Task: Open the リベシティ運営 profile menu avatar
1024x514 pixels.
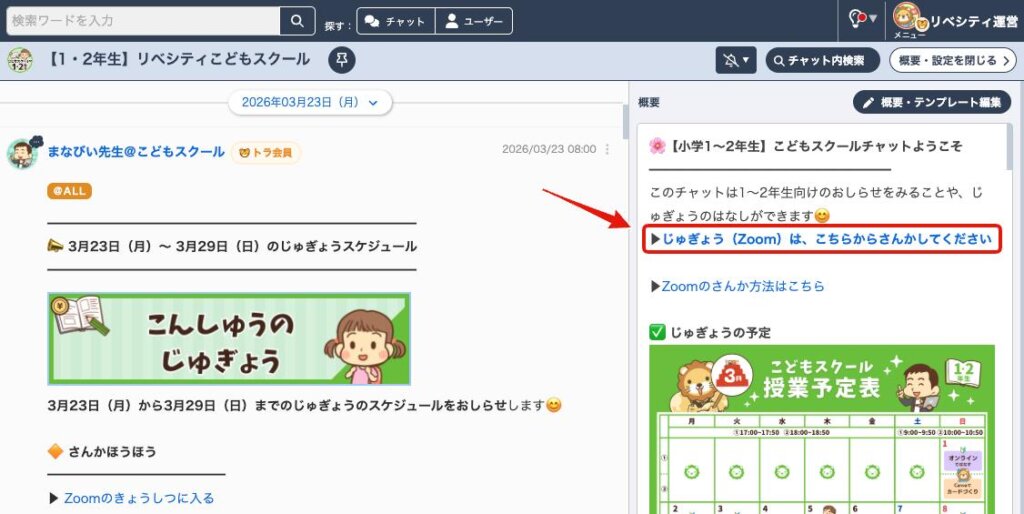Action: coord(907,18)
